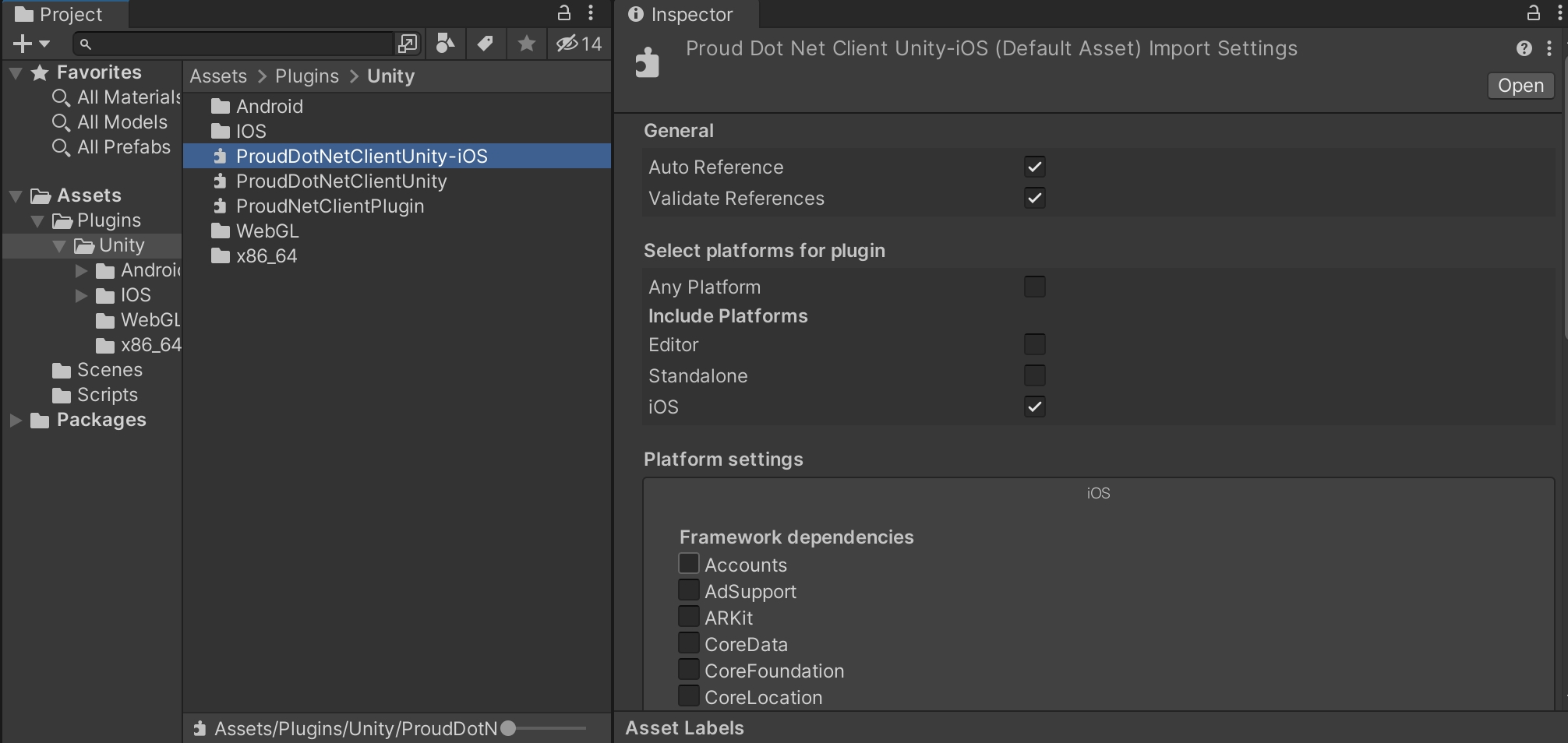The image size is (1568, 743).
Task: Open the Inspector's three-dot options menu
Action: tap(1549, 48)
